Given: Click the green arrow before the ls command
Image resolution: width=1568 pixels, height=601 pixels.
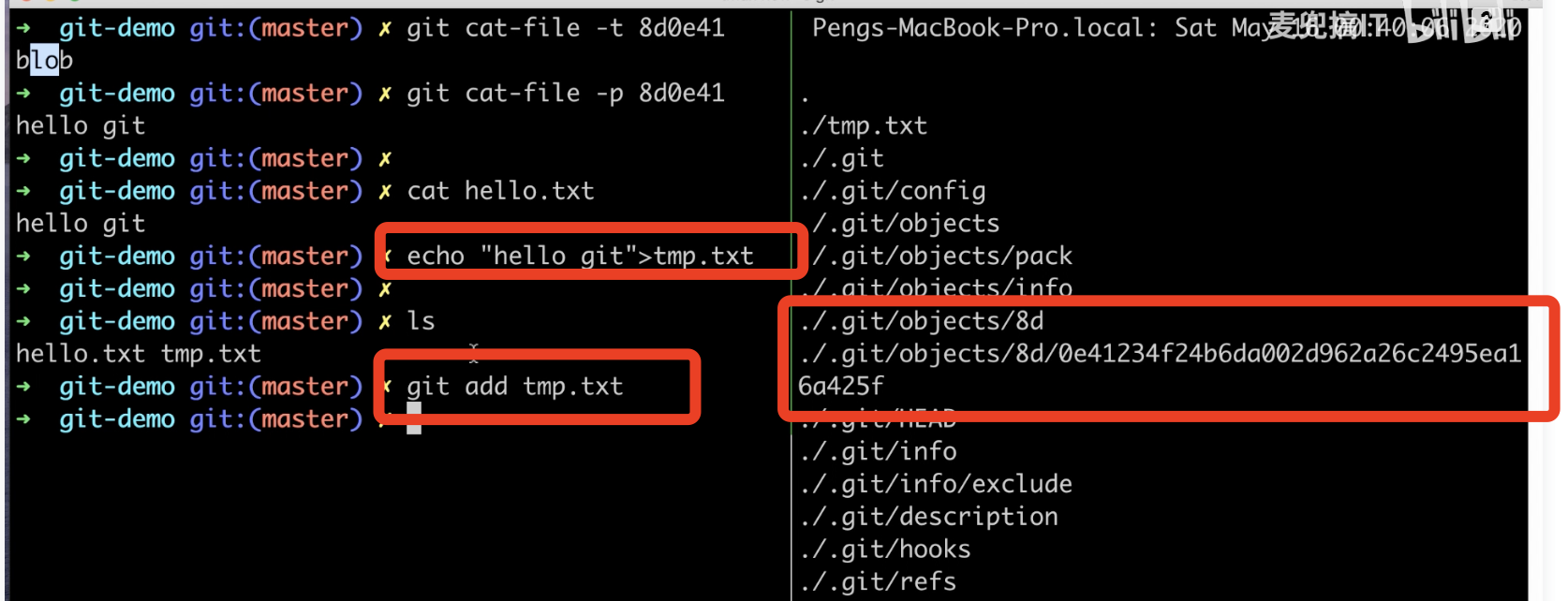Looking at the screenshot, I should (23, 321).
